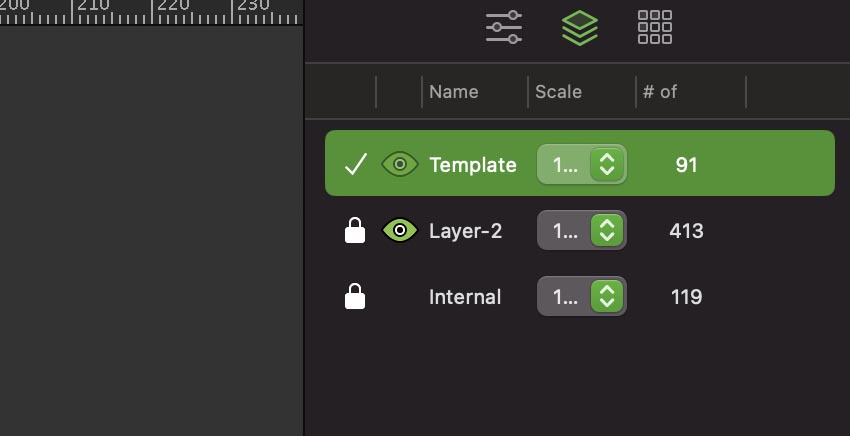Sort layers by the Name column header
The image size is (850, 436).
pyautogui.click(x=454, y=92)
